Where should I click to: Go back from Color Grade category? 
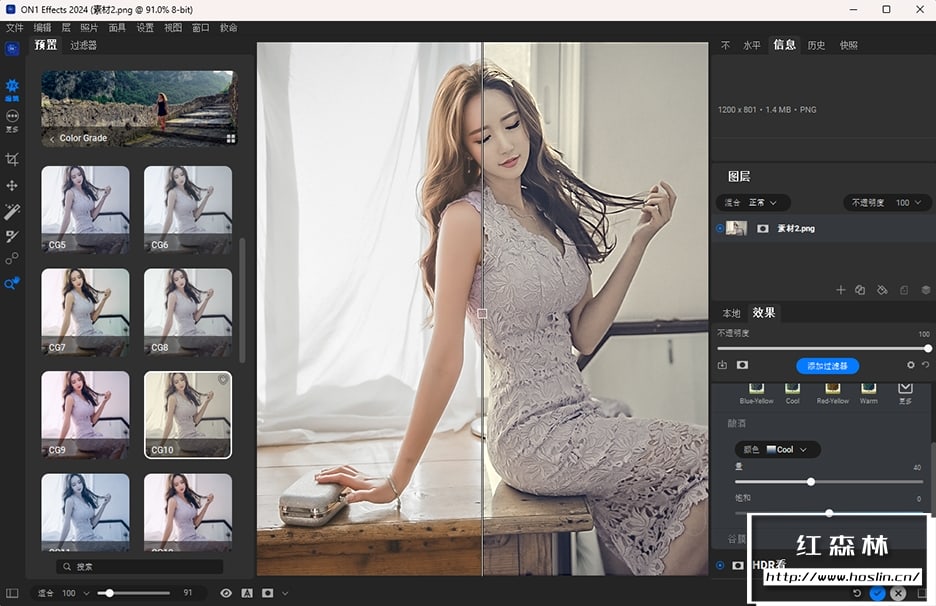tap(52, 139)
